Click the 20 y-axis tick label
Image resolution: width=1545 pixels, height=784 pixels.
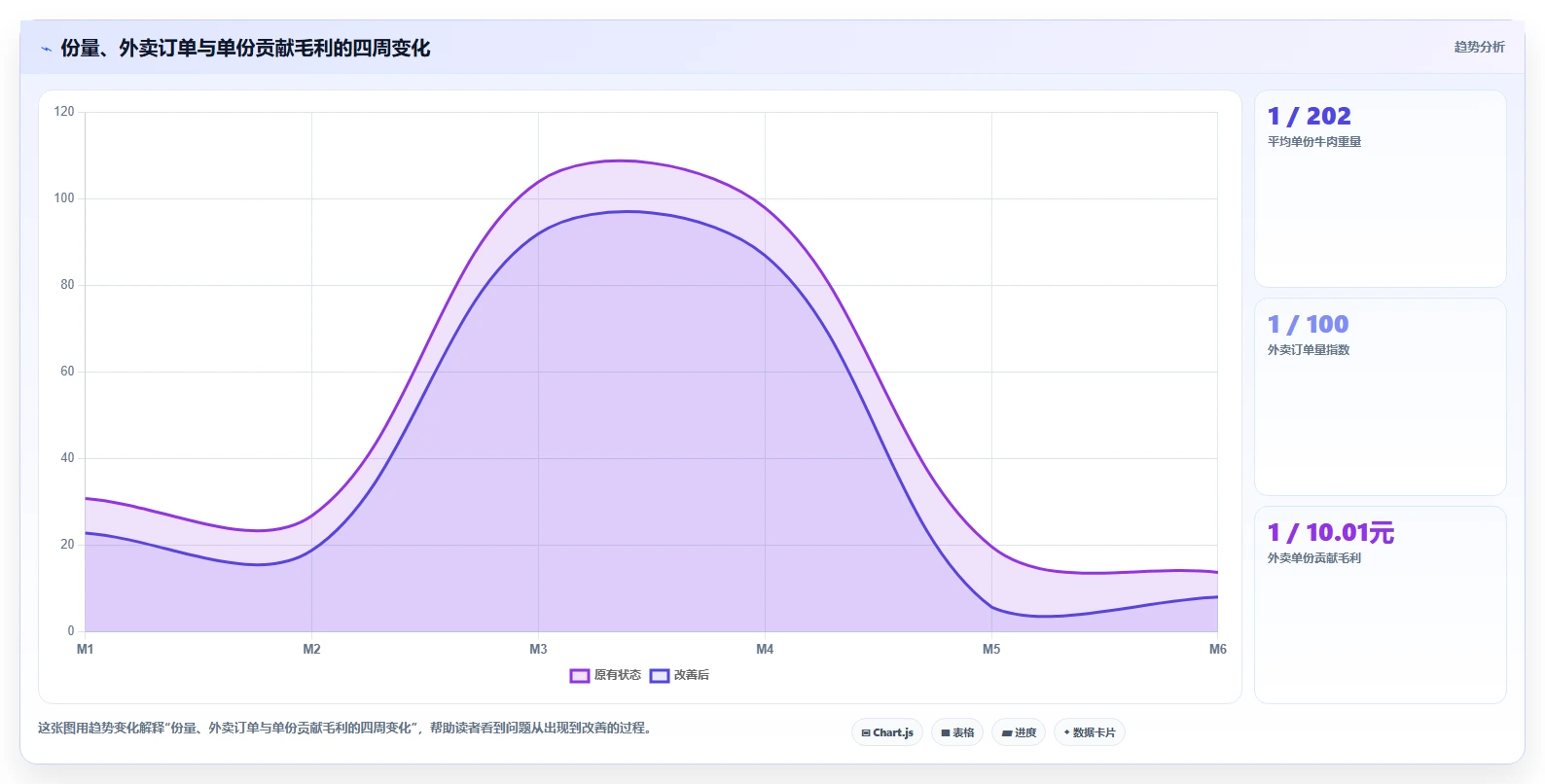[67, 545]
